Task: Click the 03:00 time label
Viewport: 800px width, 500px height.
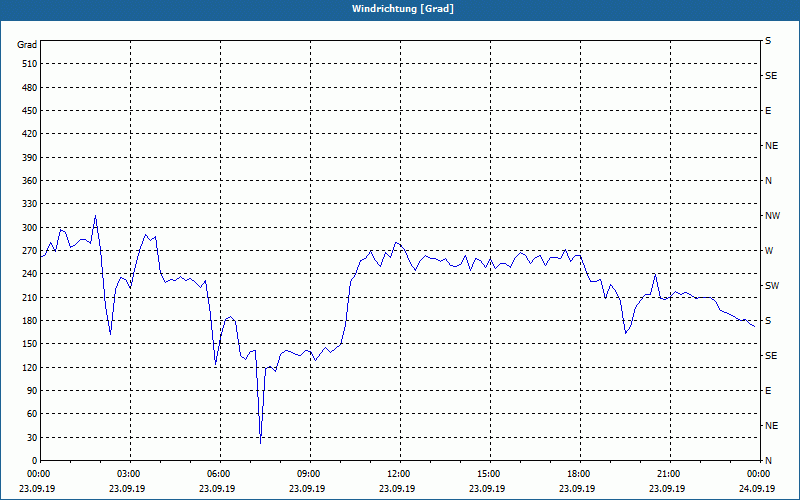Action: [x=130, y=474]
